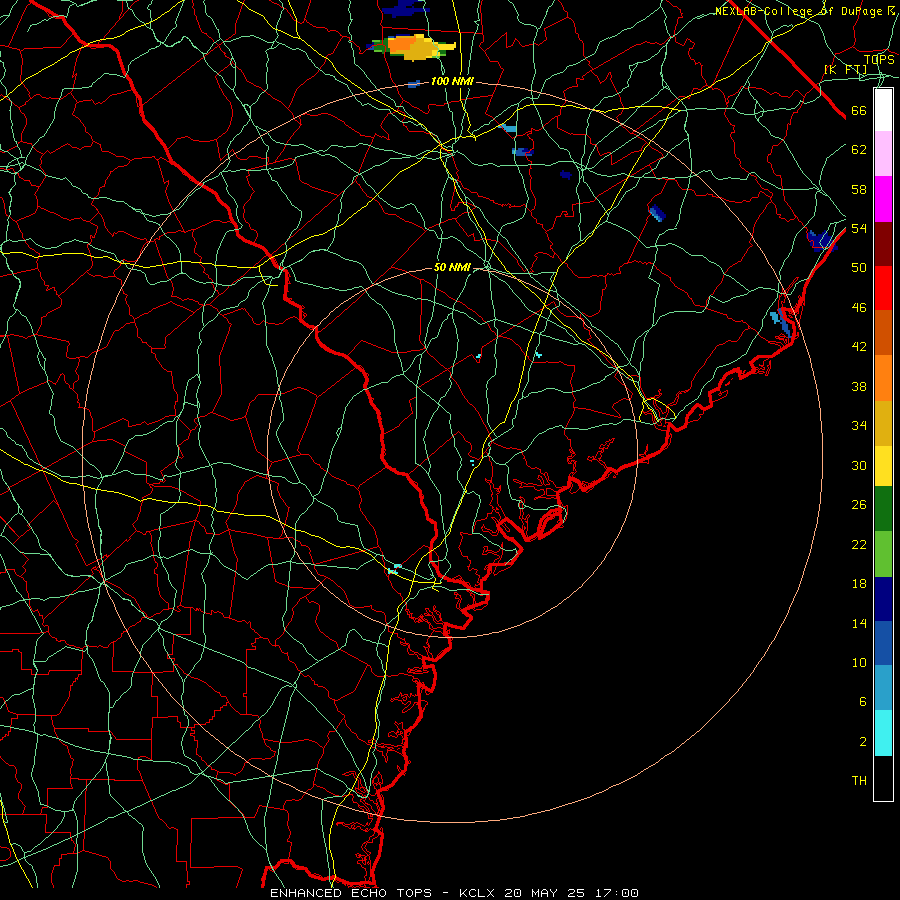Click the white color swatch near 66
This screenshot has height=900, width=900.
coord(883,110)
